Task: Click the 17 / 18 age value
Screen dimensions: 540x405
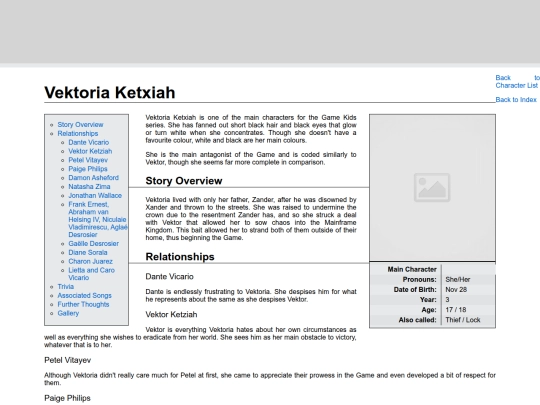Action: click(x=456, y=310)
